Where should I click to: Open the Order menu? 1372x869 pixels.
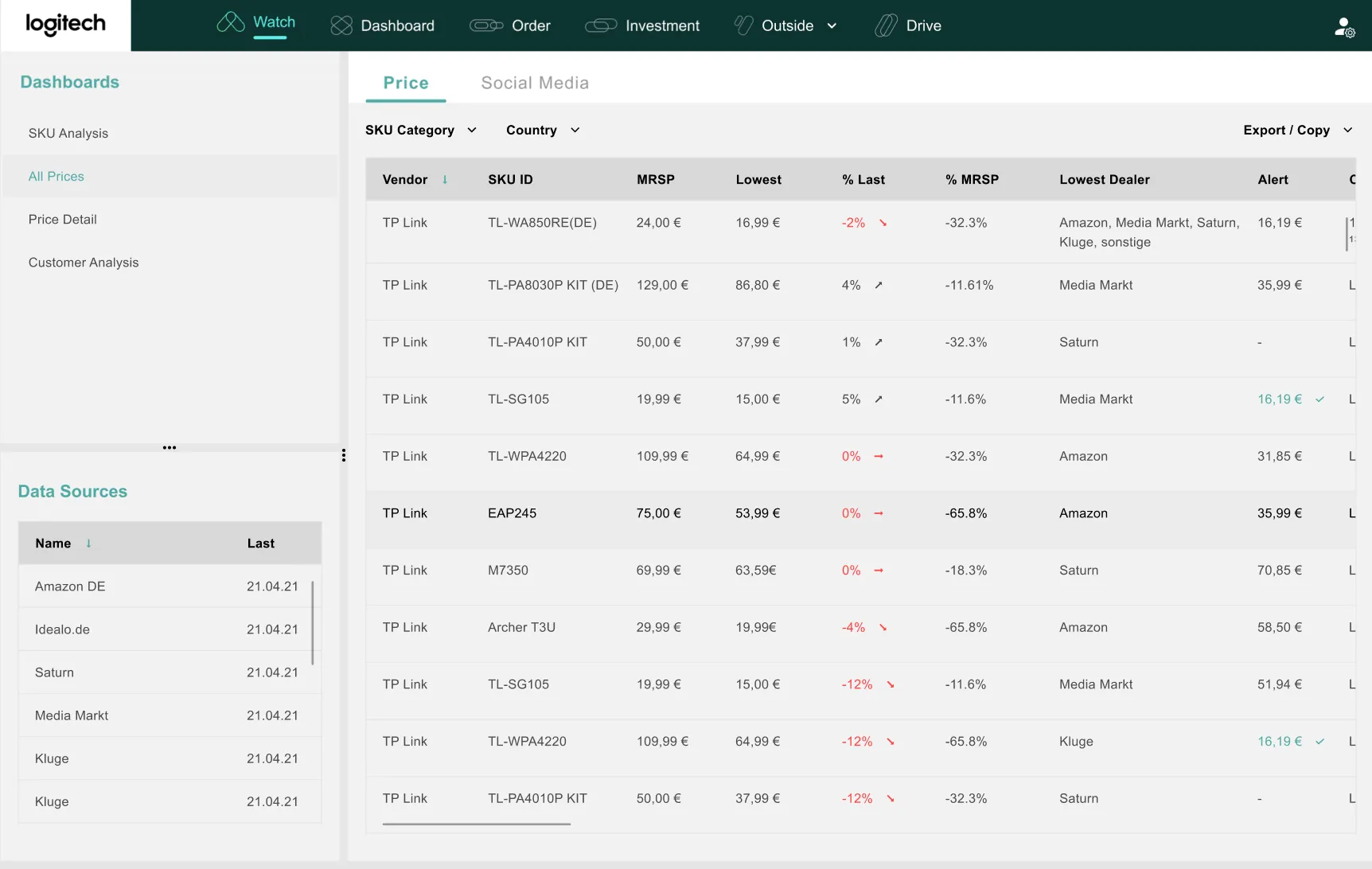(x=531, y=25)
